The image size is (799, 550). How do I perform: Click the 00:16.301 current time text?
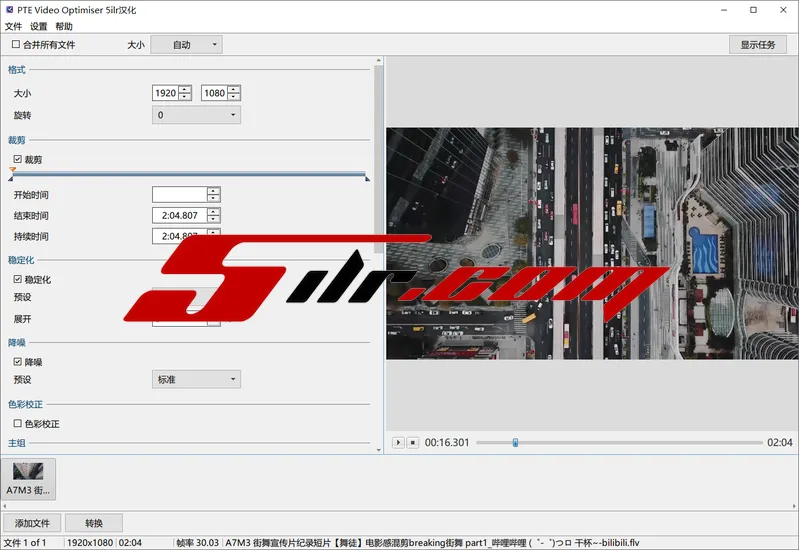447,442
